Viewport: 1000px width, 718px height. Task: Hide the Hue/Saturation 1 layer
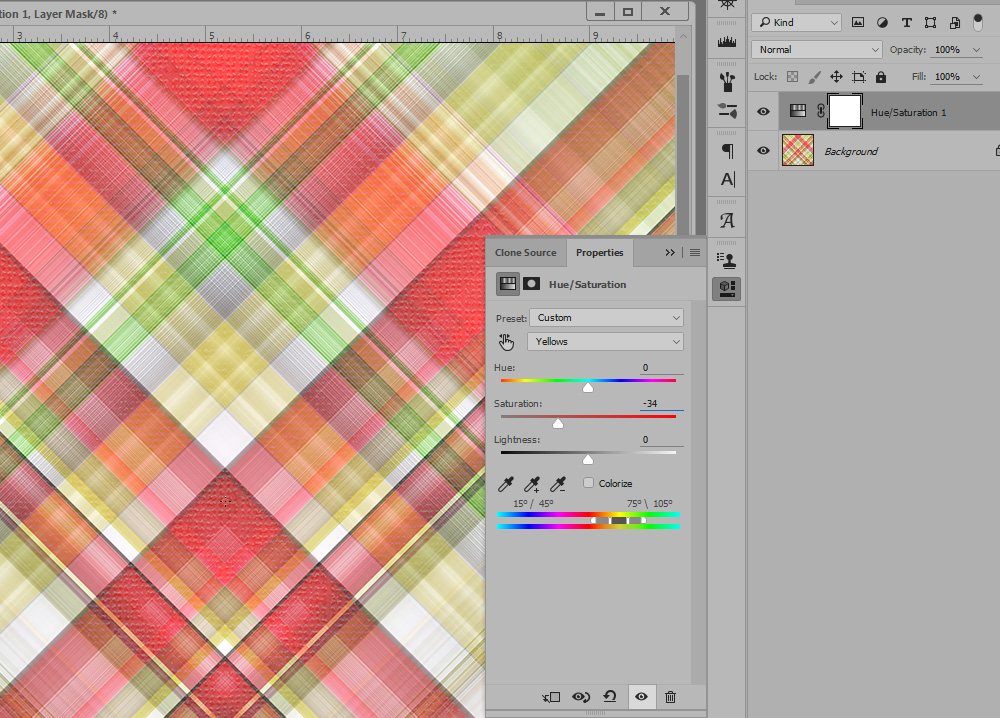point(763,112)
